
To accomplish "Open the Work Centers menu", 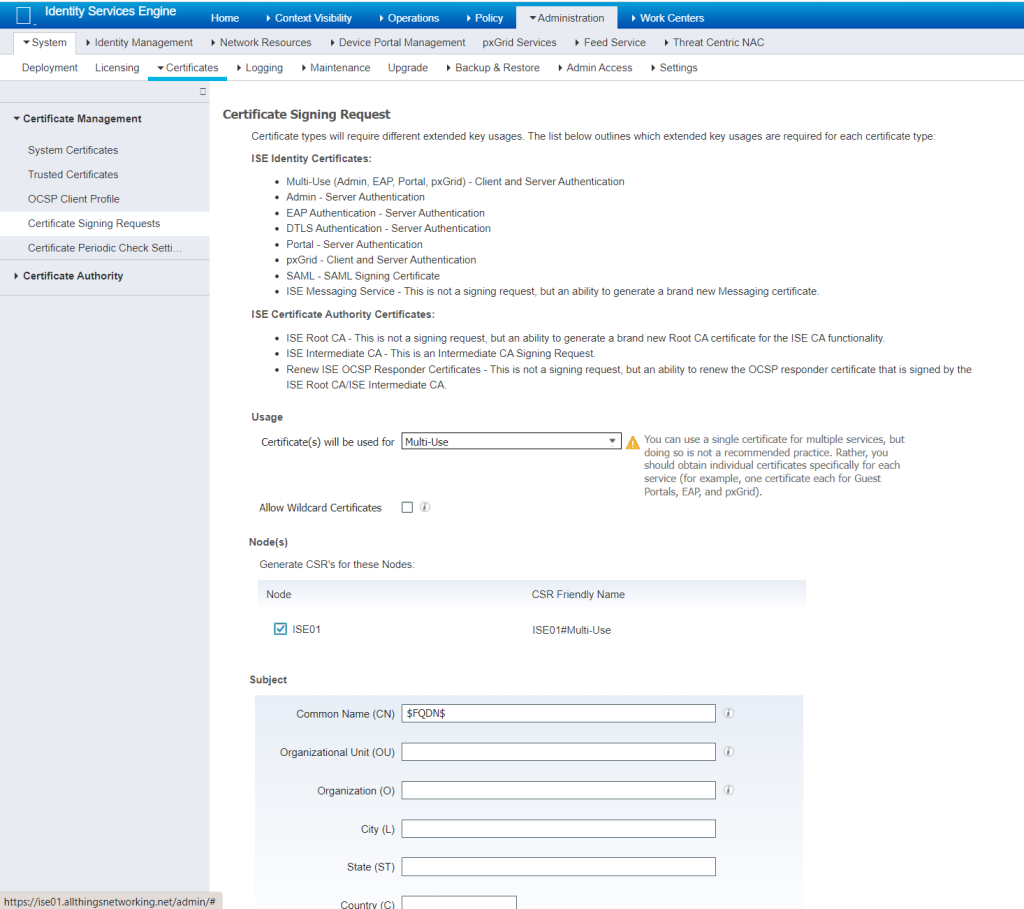I will pos(667,18).
